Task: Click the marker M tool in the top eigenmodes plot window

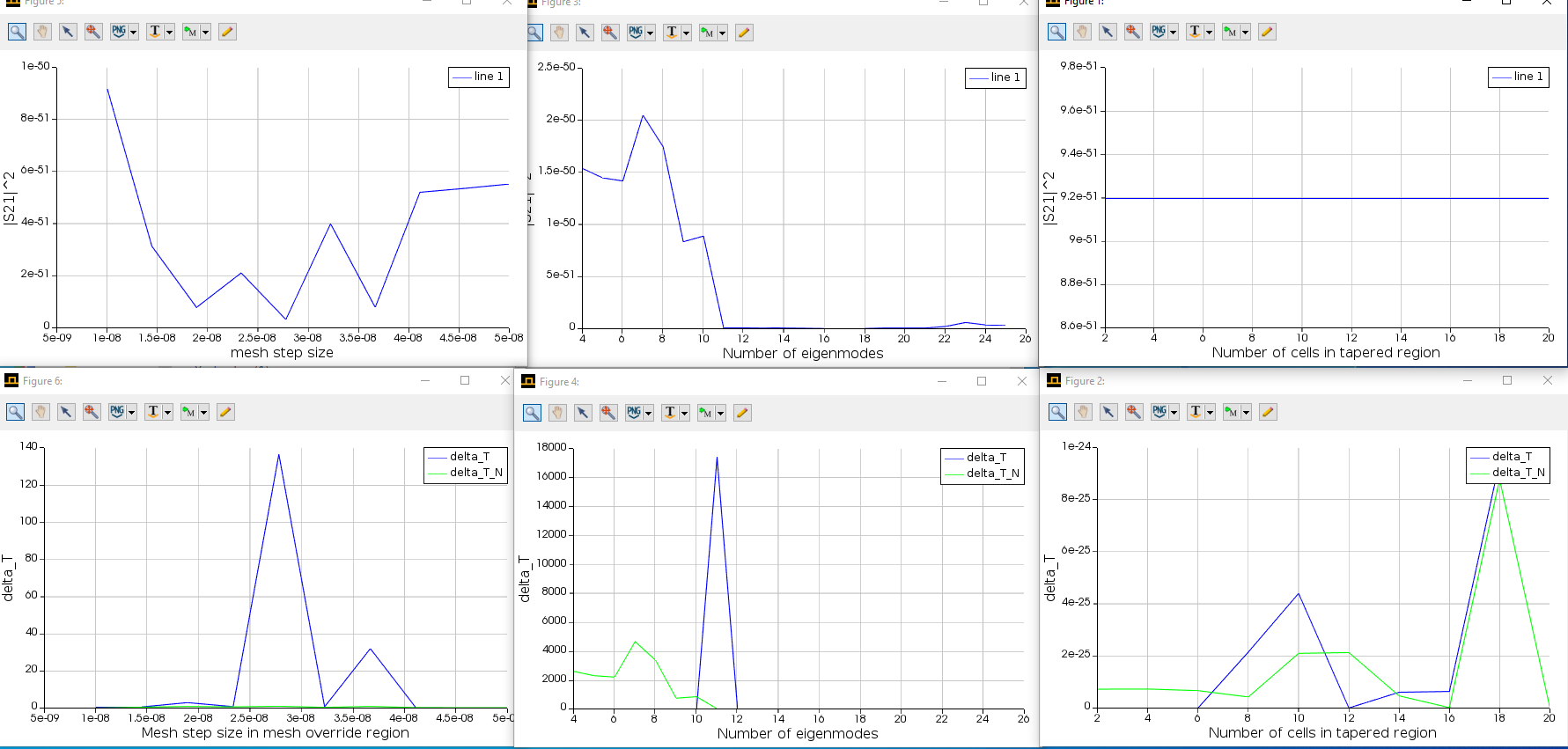Action: pyautogui.click(x=708, y=33)
